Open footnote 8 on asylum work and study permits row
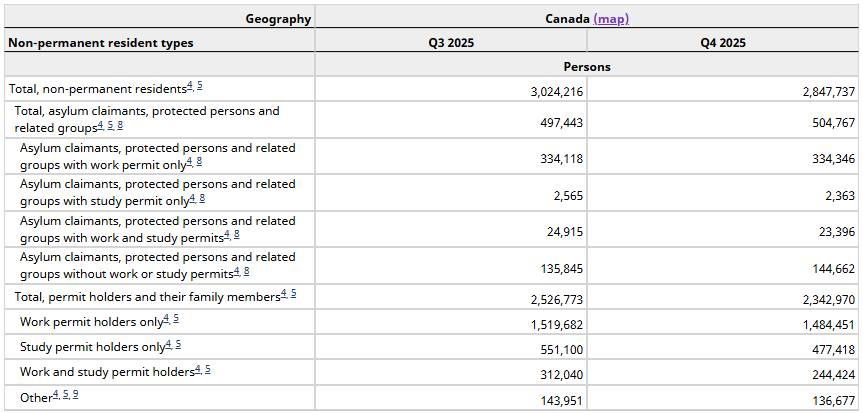 (237, 235)
